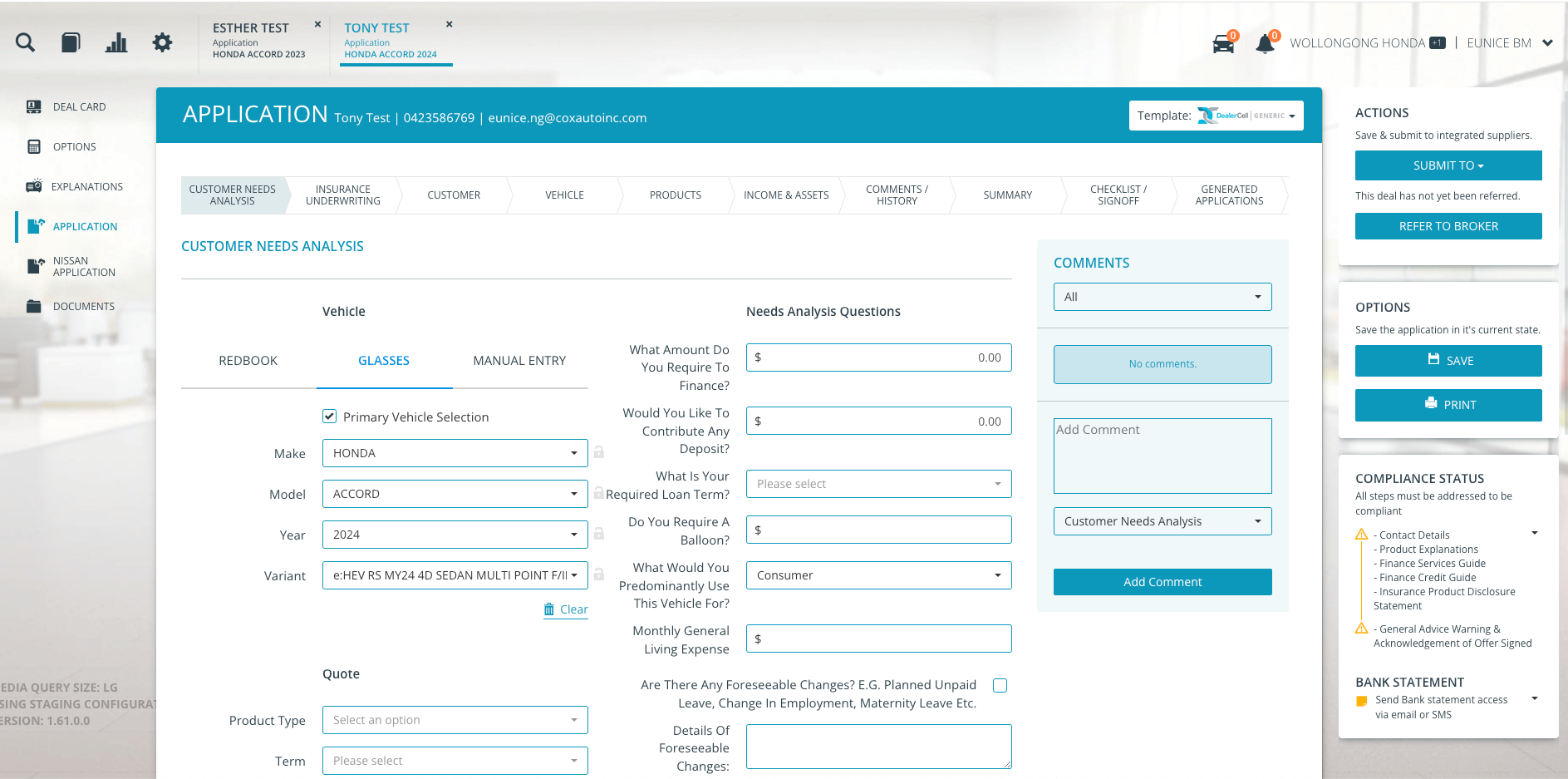Switch to Customer step
This screenshot has height=779, width=1568.
[x=454, y=195]
